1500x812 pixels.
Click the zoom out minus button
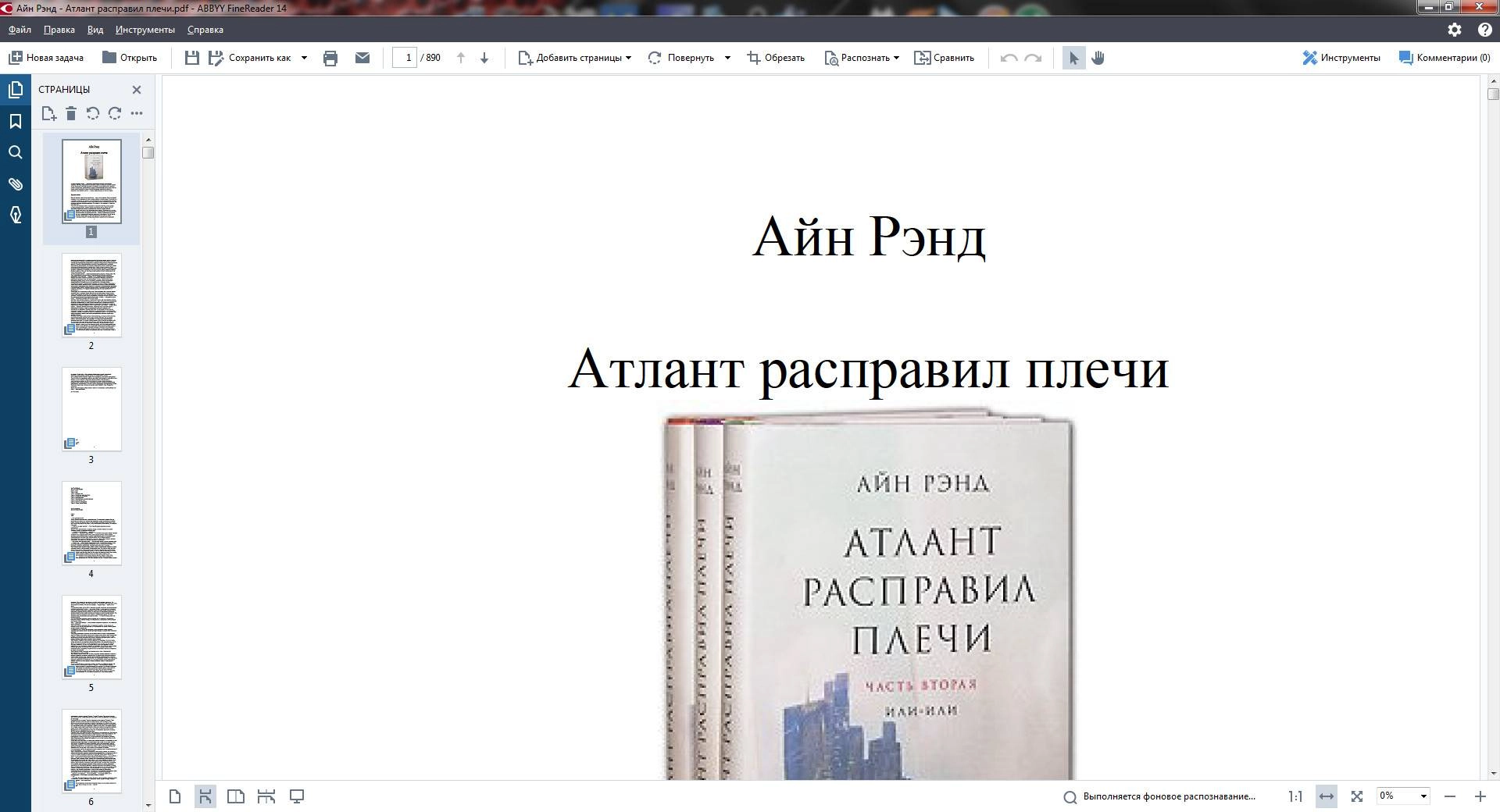click(x=1450, y=796)
